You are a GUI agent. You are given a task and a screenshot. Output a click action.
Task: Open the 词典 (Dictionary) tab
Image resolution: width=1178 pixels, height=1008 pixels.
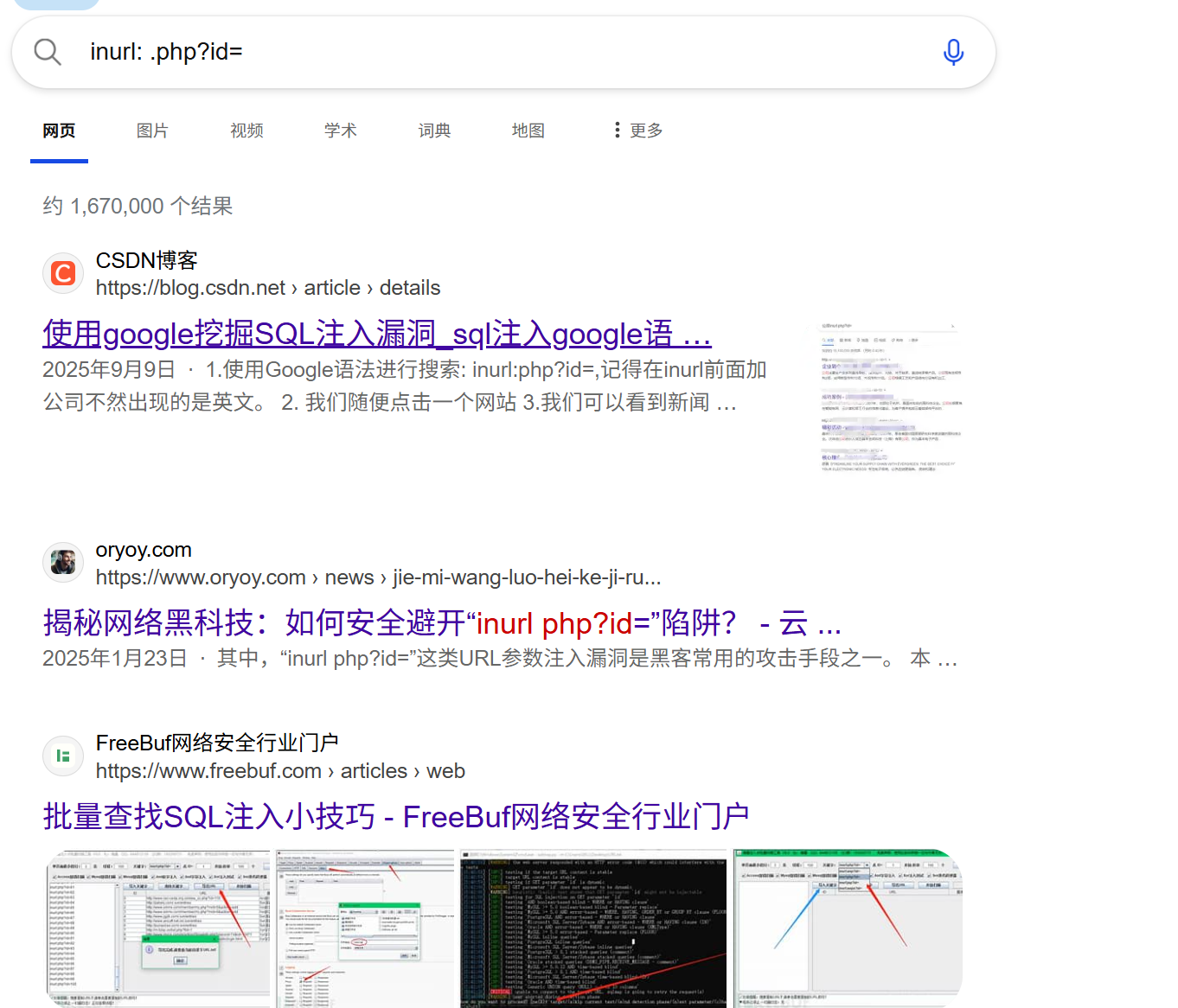[434, 130]
